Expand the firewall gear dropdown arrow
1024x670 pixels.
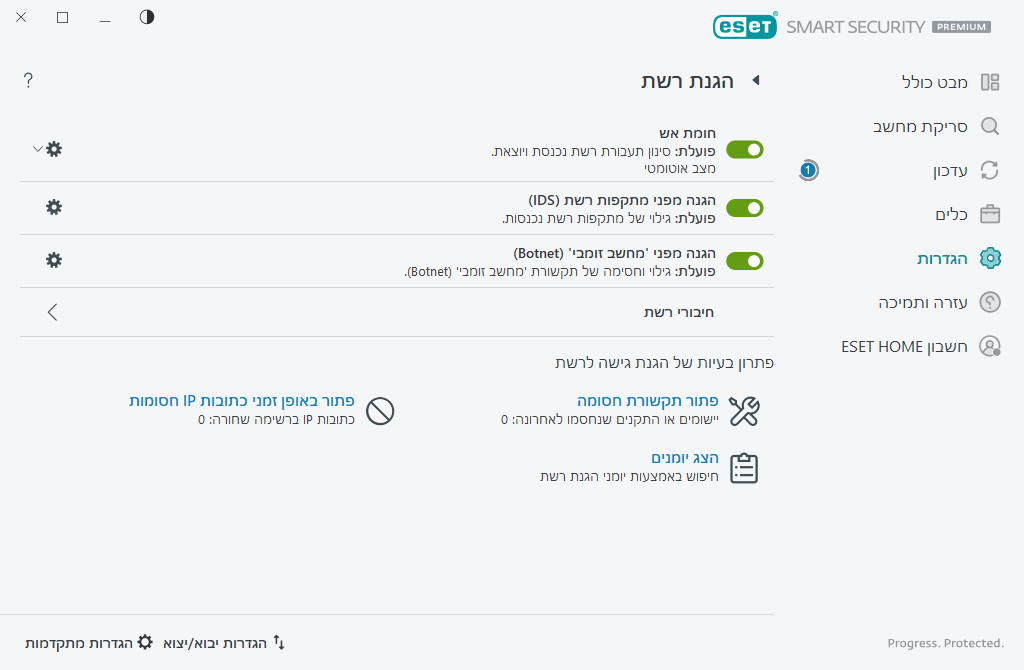37,149
